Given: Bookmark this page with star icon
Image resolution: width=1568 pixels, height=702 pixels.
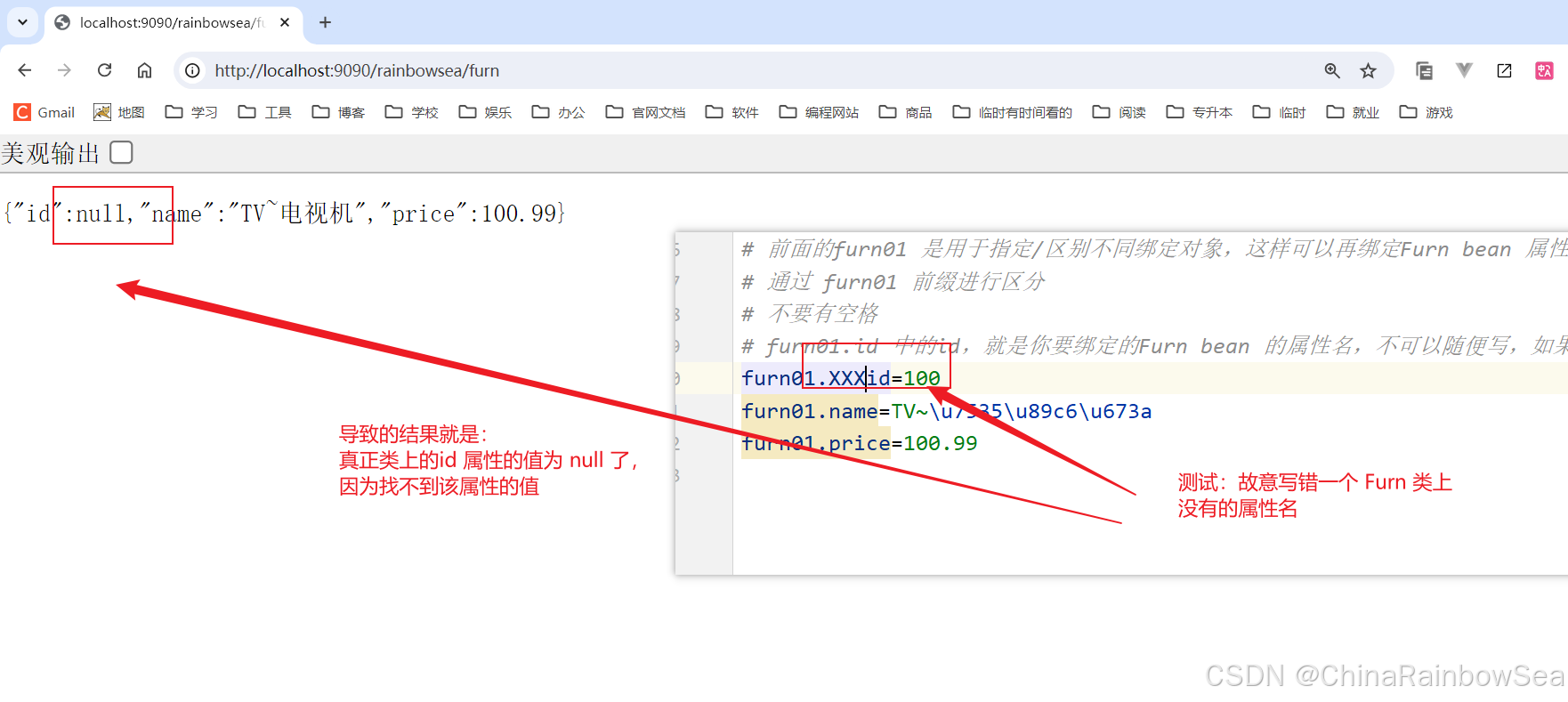Looking at the screenshot, I should click(1368, 70).
